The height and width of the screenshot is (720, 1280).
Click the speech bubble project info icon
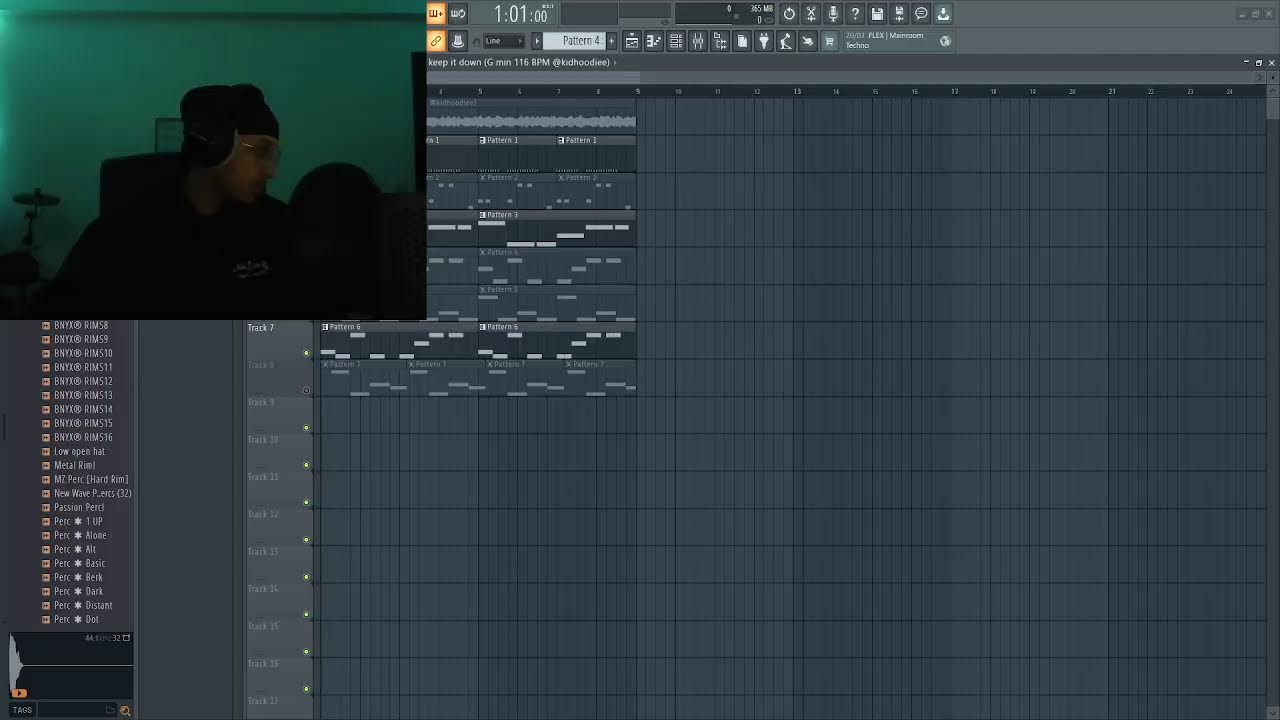pos(921,14)
